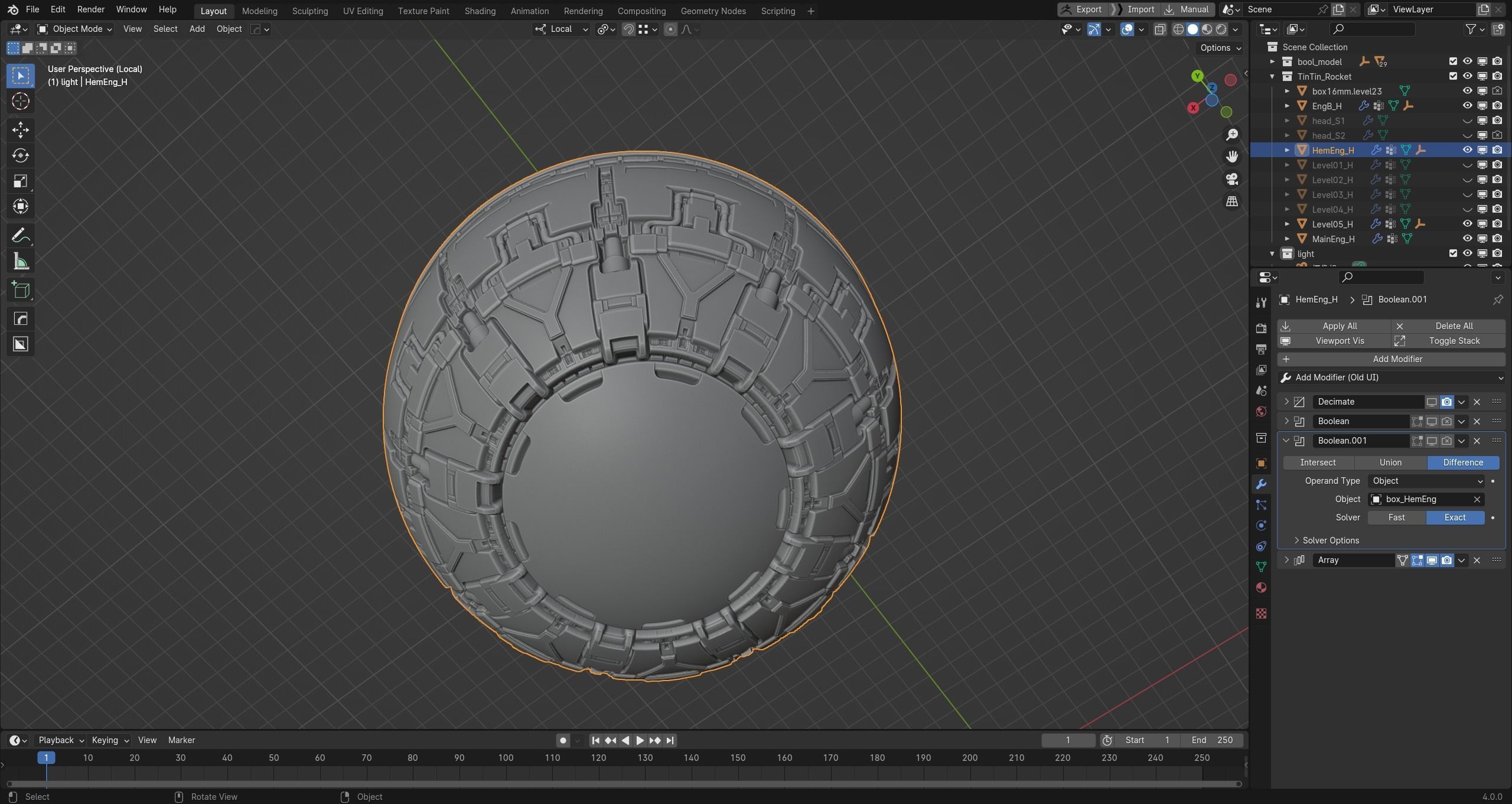
Task: Open the Operand Type dropdown
Action: pyautogui.click(x=1426, y=481)
